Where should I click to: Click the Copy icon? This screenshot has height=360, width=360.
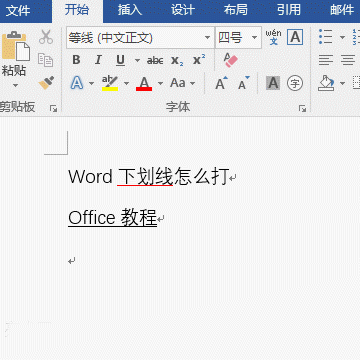[x=46, y=60]
